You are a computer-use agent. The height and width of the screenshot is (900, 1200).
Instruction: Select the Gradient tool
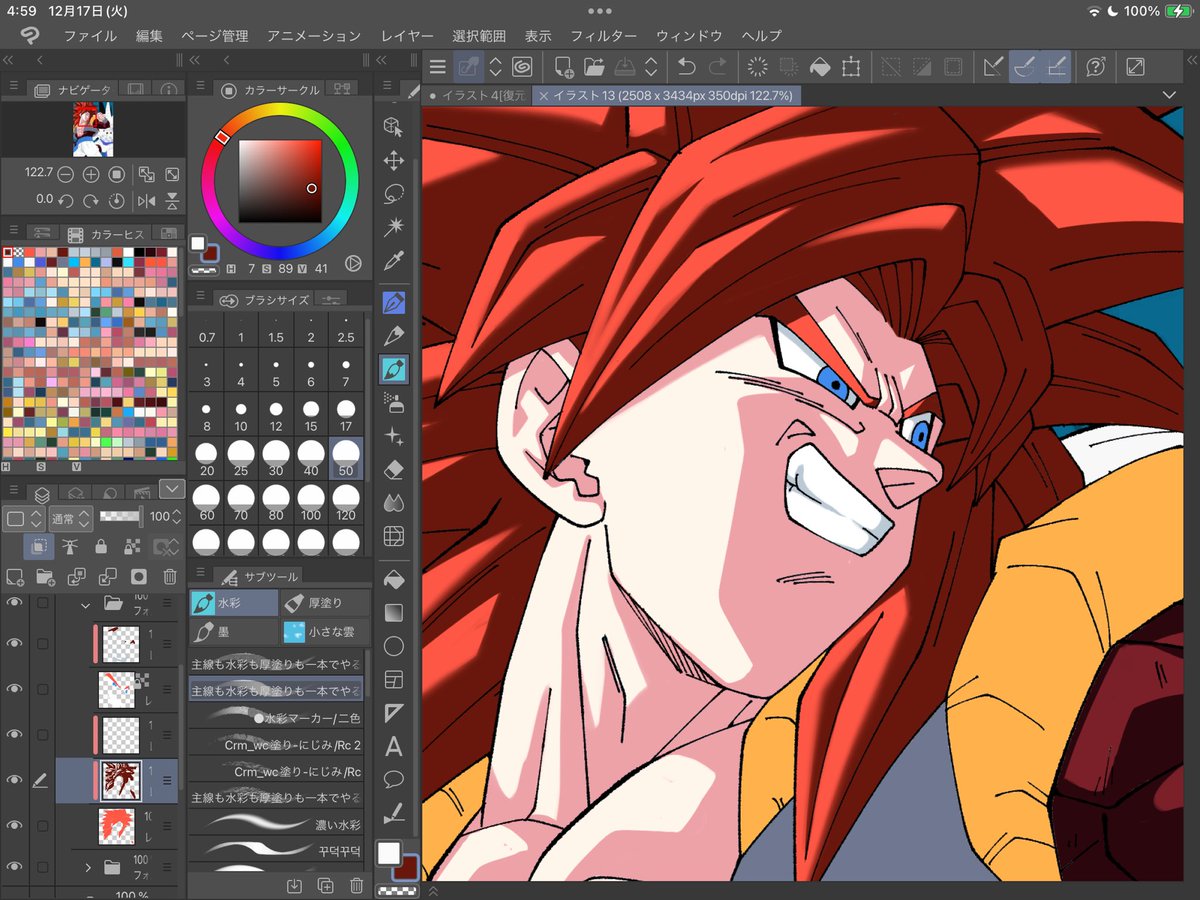[394, 612]
